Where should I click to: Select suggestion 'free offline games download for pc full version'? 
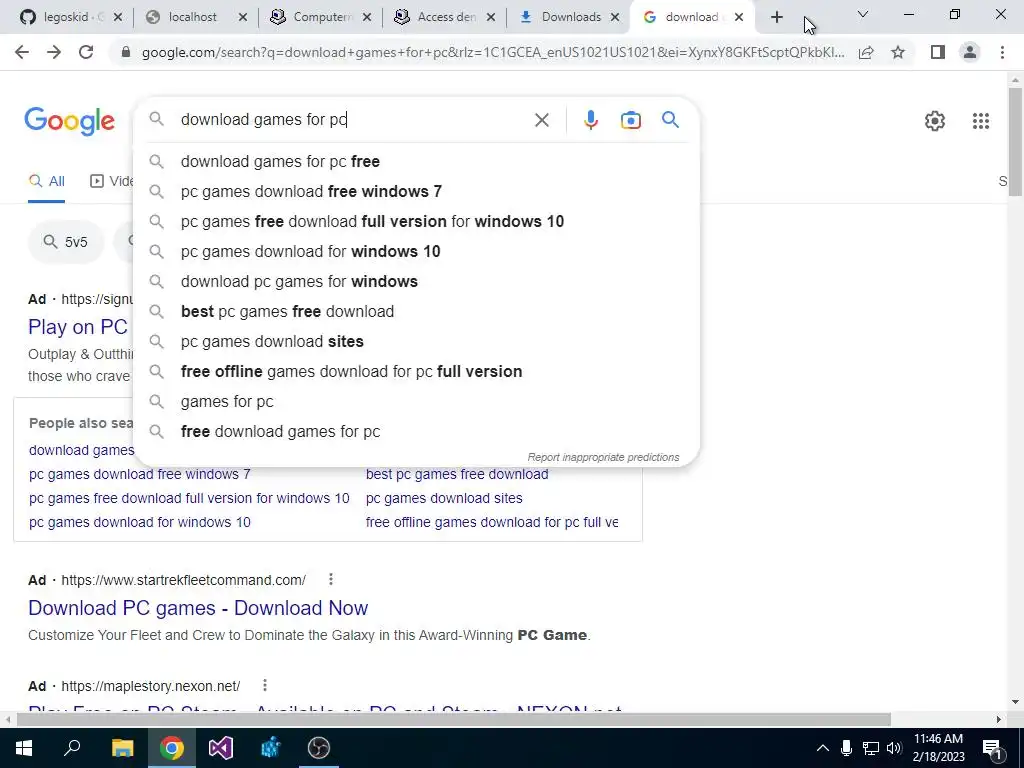[x=416, y=372]
